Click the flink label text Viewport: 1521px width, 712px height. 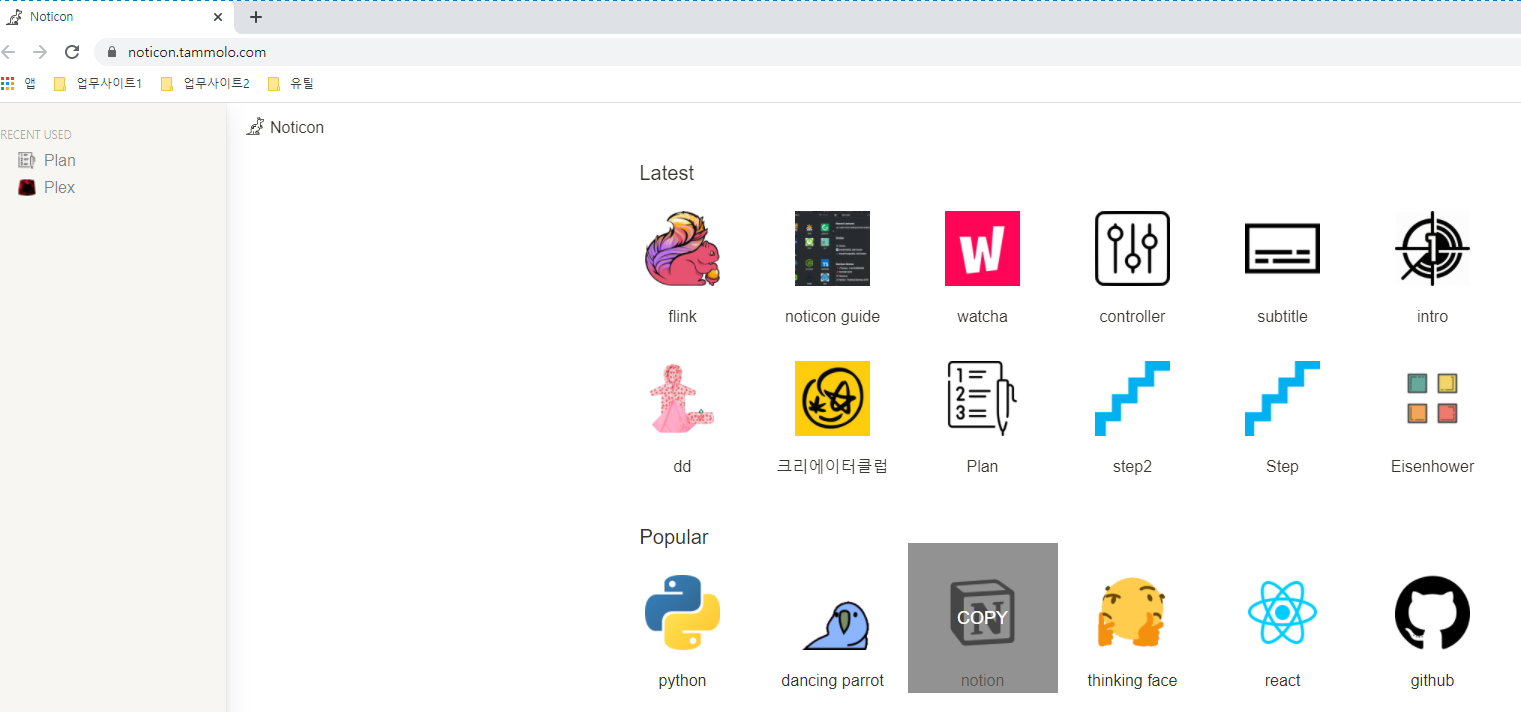click(x=682, y=316)
